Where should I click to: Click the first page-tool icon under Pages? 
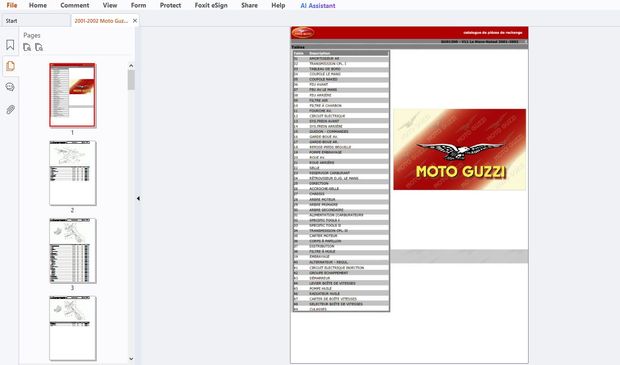(27, 47)
